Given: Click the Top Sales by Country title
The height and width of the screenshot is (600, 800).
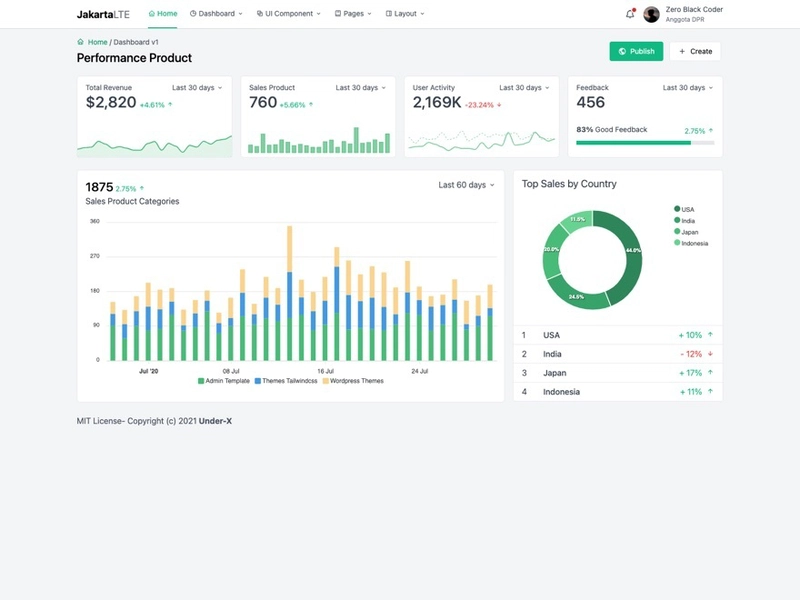Looking at the screenshot, I should [569, 184].
